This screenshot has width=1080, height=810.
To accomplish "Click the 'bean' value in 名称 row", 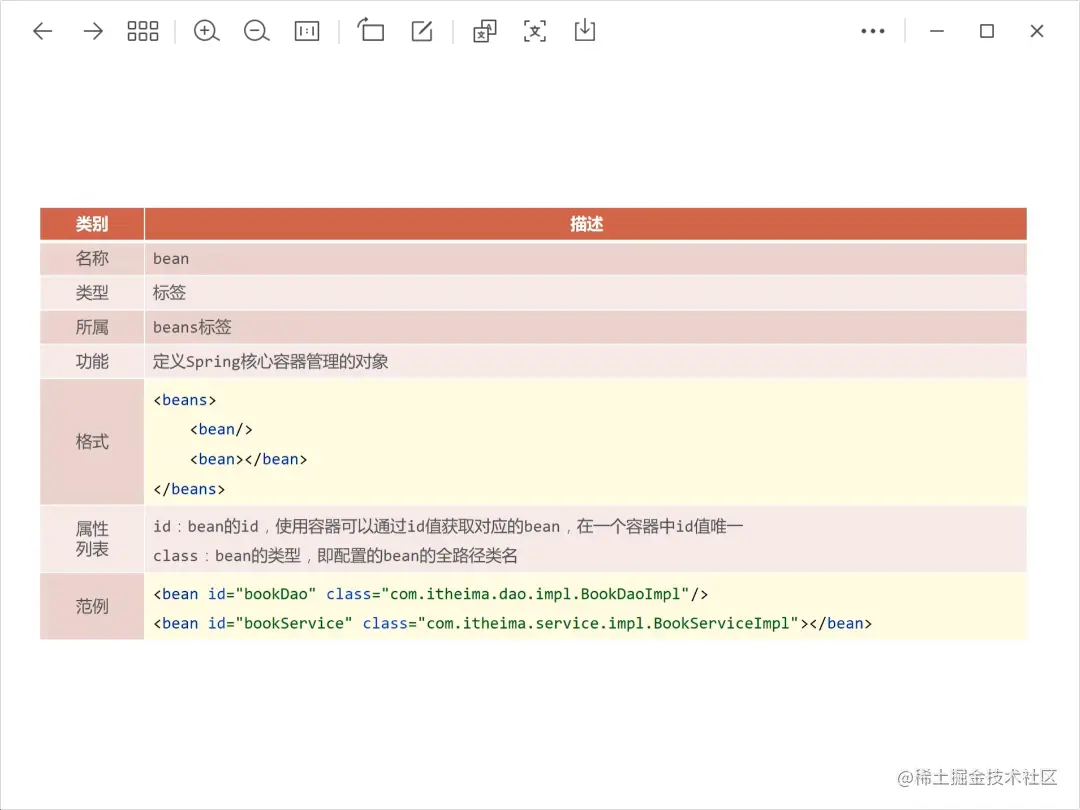I will click(171, 259).
